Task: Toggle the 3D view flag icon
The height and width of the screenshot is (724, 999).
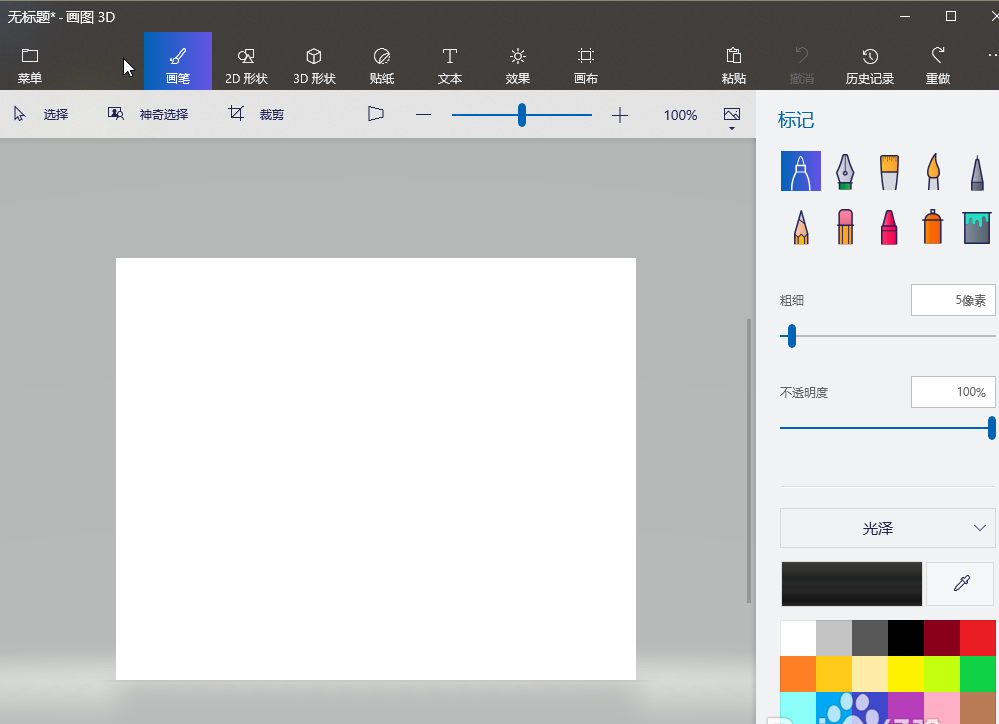Action: click(x=376, y=114)
